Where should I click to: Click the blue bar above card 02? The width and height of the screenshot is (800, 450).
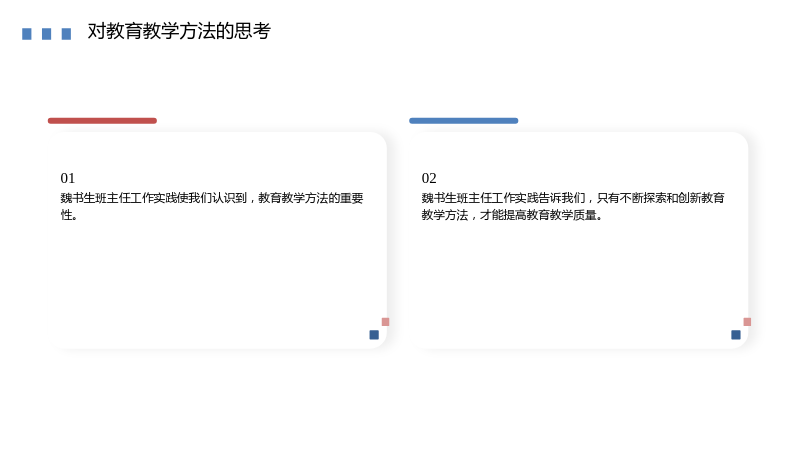point(463,121)
